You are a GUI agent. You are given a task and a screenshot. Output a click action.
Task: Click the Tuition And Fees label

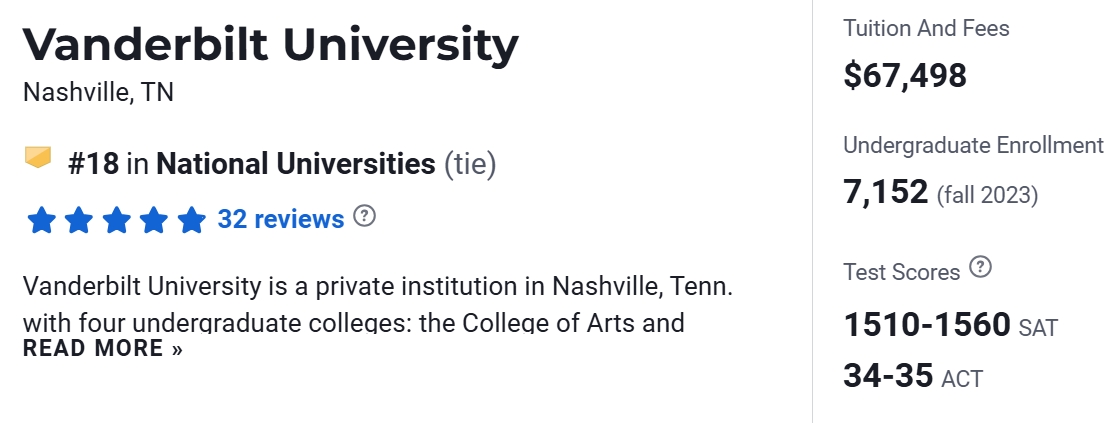coord(926,28)
